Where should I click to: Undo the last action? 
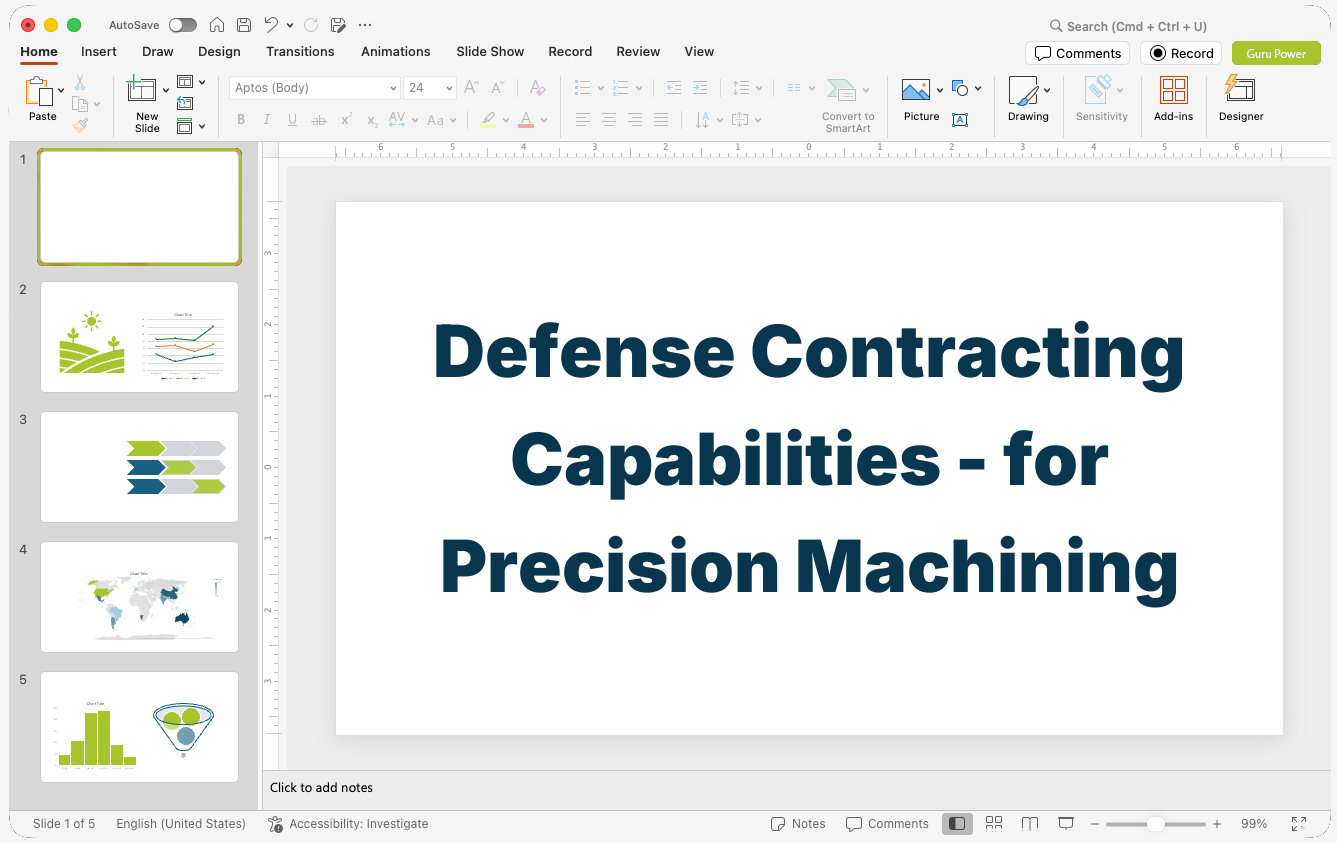[271, 25]
